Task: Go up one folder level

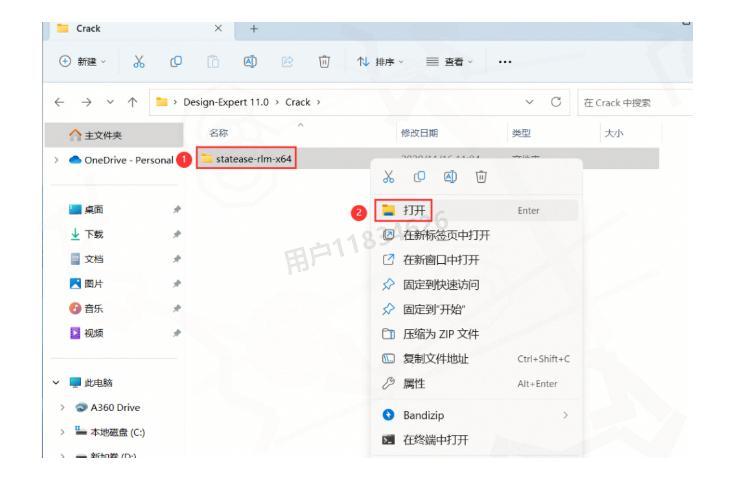Action: coord(132,102)
